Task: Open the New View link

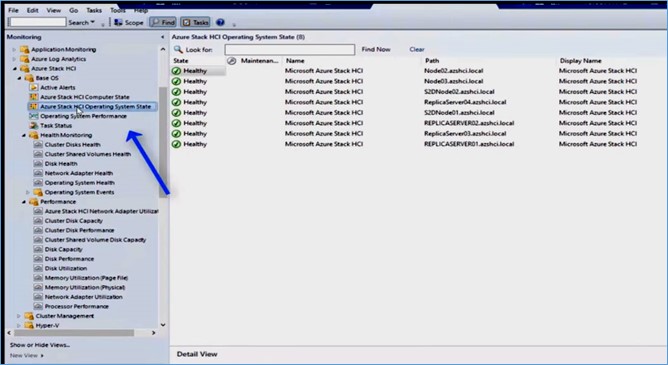Action: [x=27, y=356]
